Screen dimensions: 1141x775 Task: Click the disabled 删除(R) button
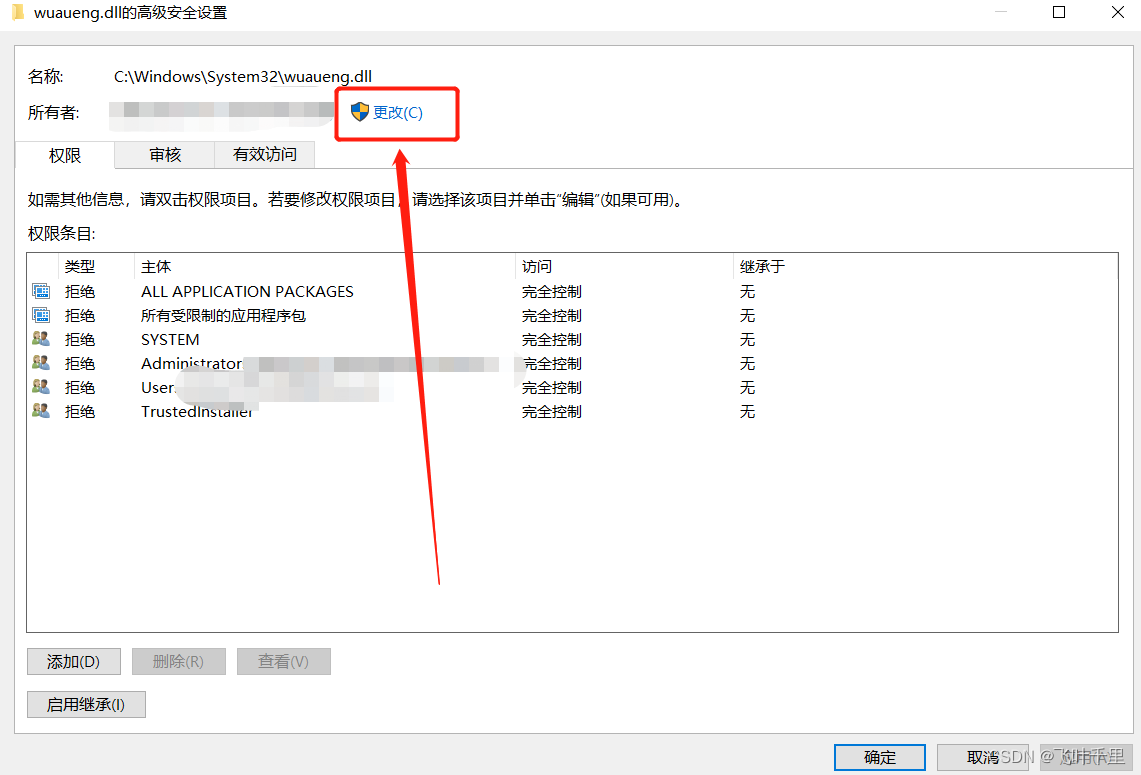[178, 661]
